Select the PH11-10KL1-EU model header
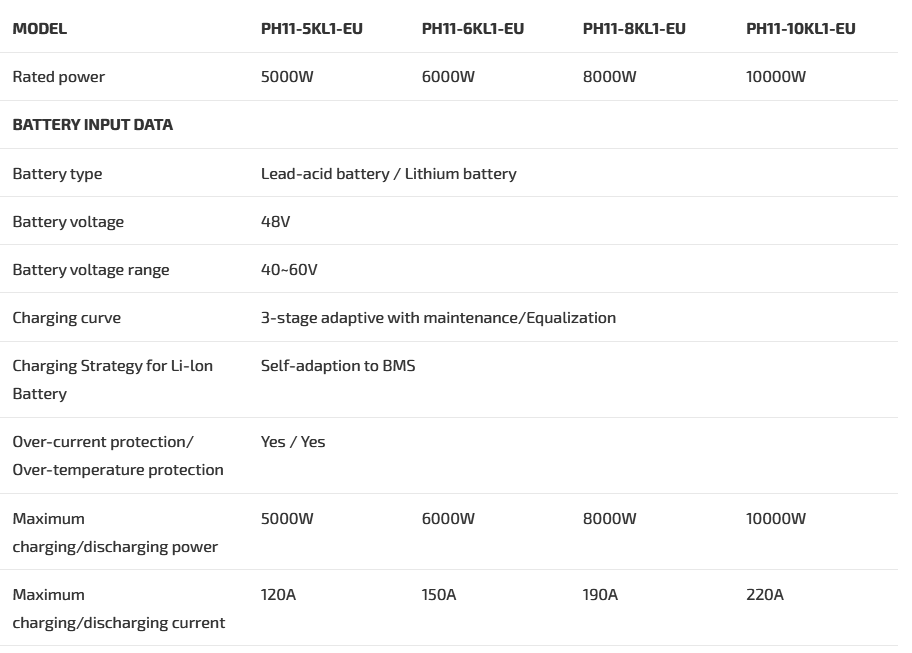This screenshot has height=653, width=912. click(x=800, y=29)
